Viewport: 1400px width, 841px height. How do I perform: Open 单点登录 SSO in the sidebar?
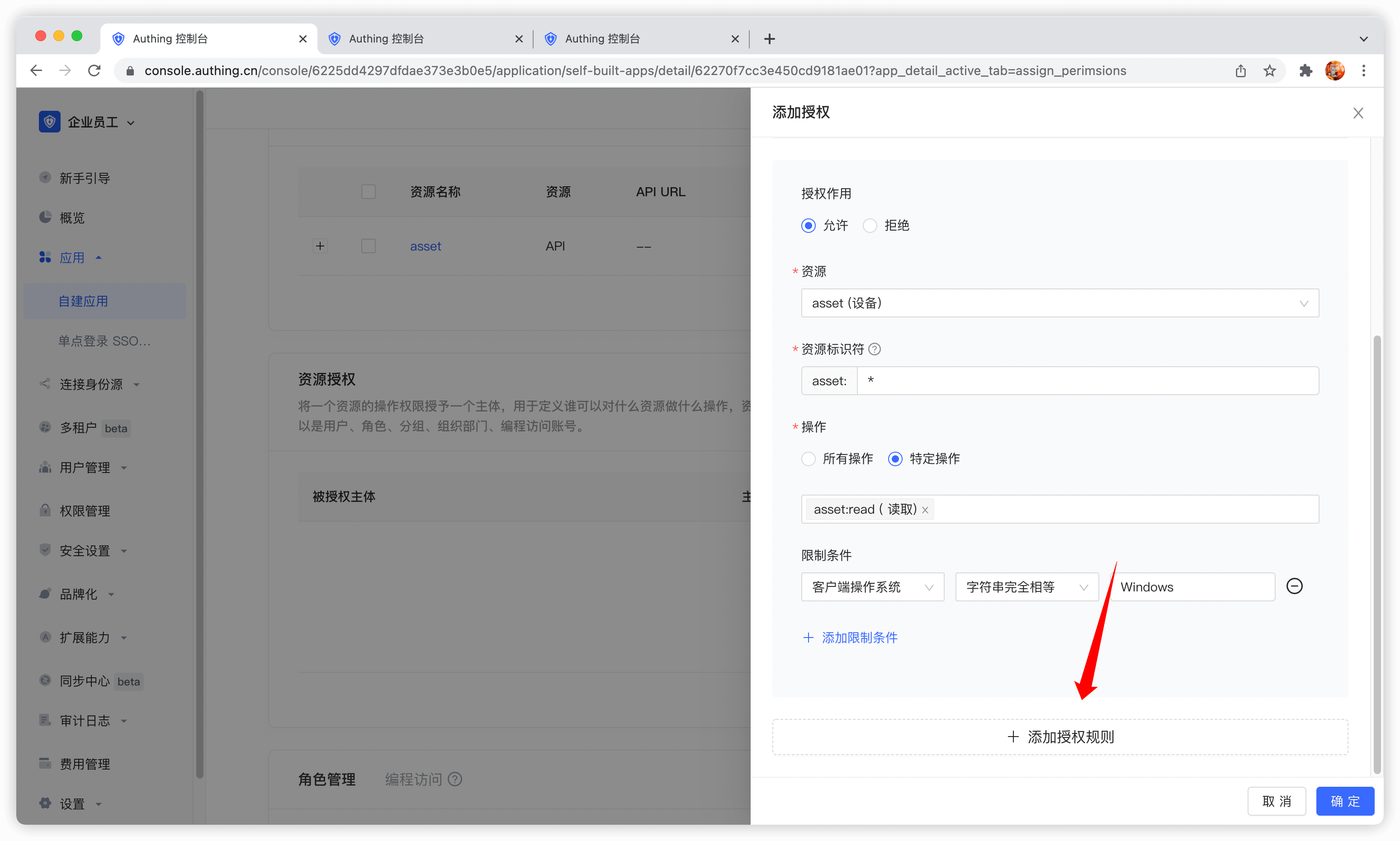pyautogui.click(x=104, y=340)
